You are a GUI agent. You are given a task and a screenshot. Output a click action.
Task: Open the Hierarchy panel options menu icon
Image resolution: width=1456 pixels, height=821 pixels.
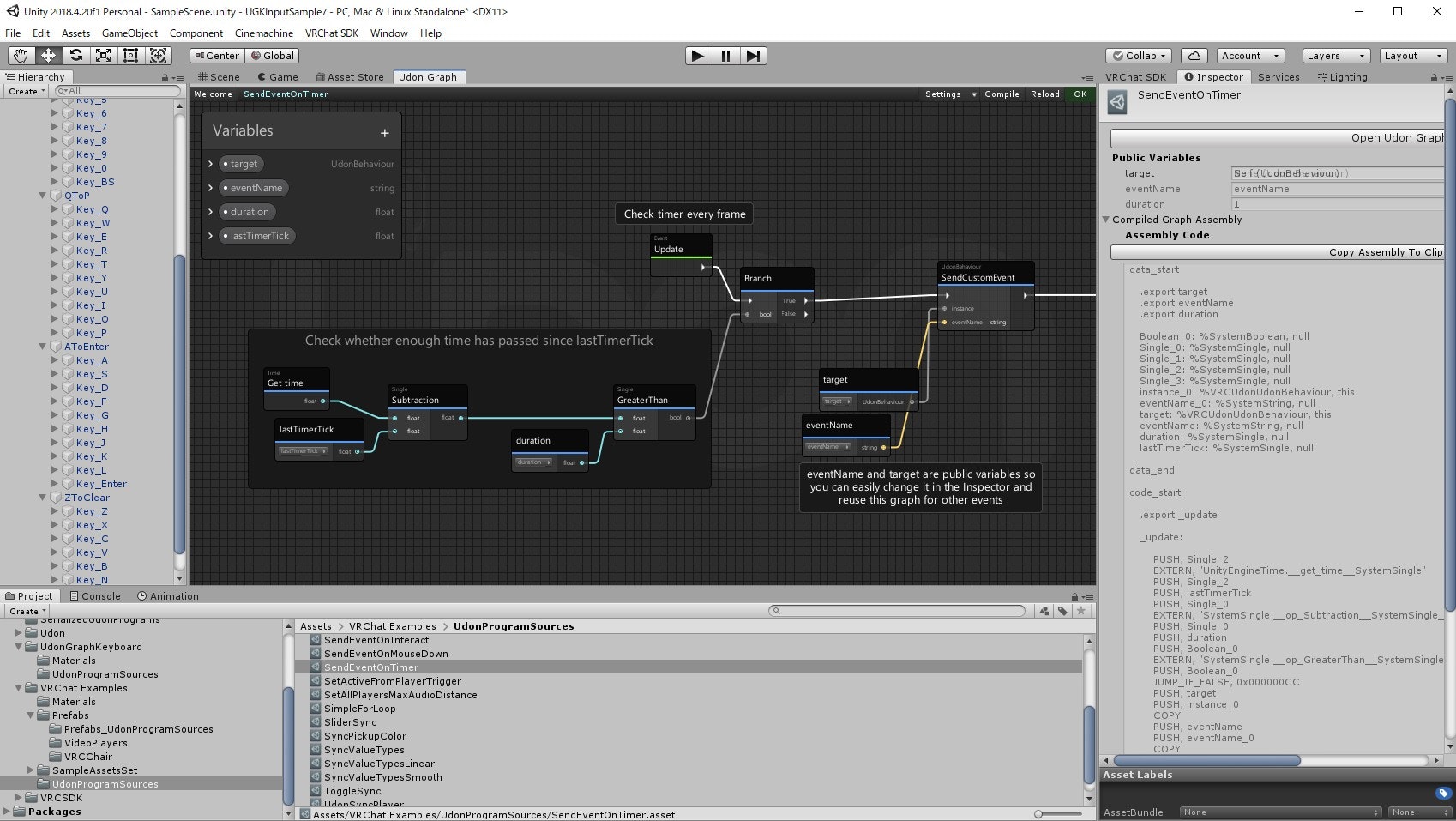pos(177,77)
